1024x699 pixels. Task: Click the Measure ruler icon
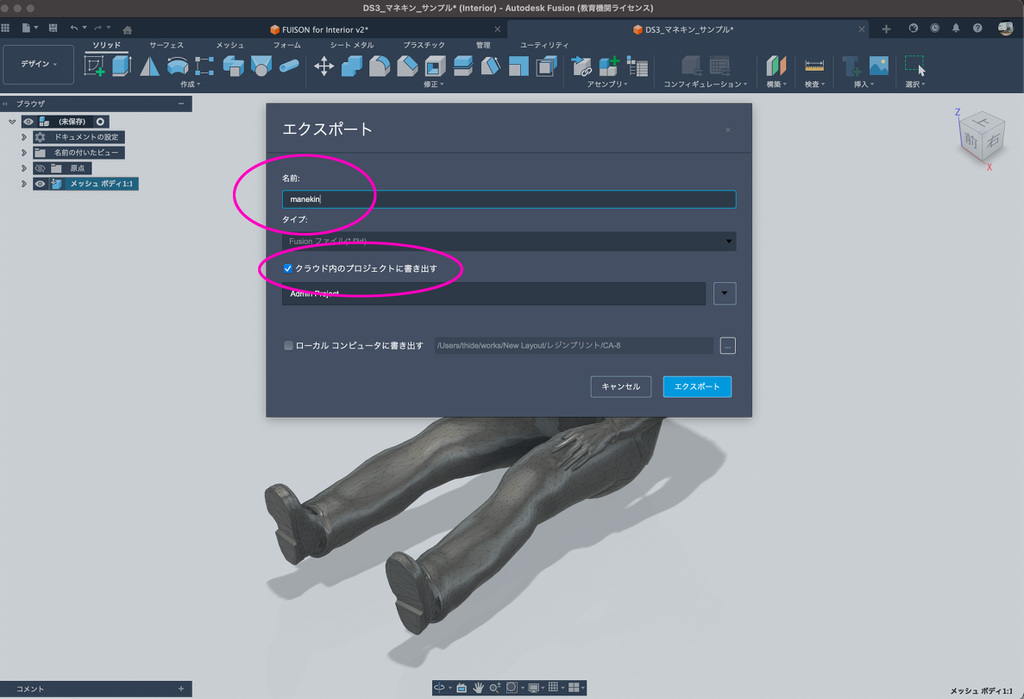(814, 66)
